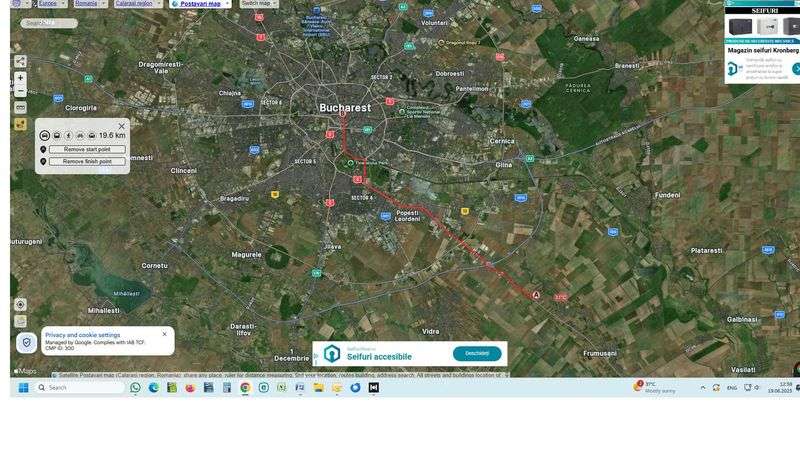This screenshot has height=450, width=800.
Task: Expand the Calarasi region dropdown arrow
Action: 160,4
